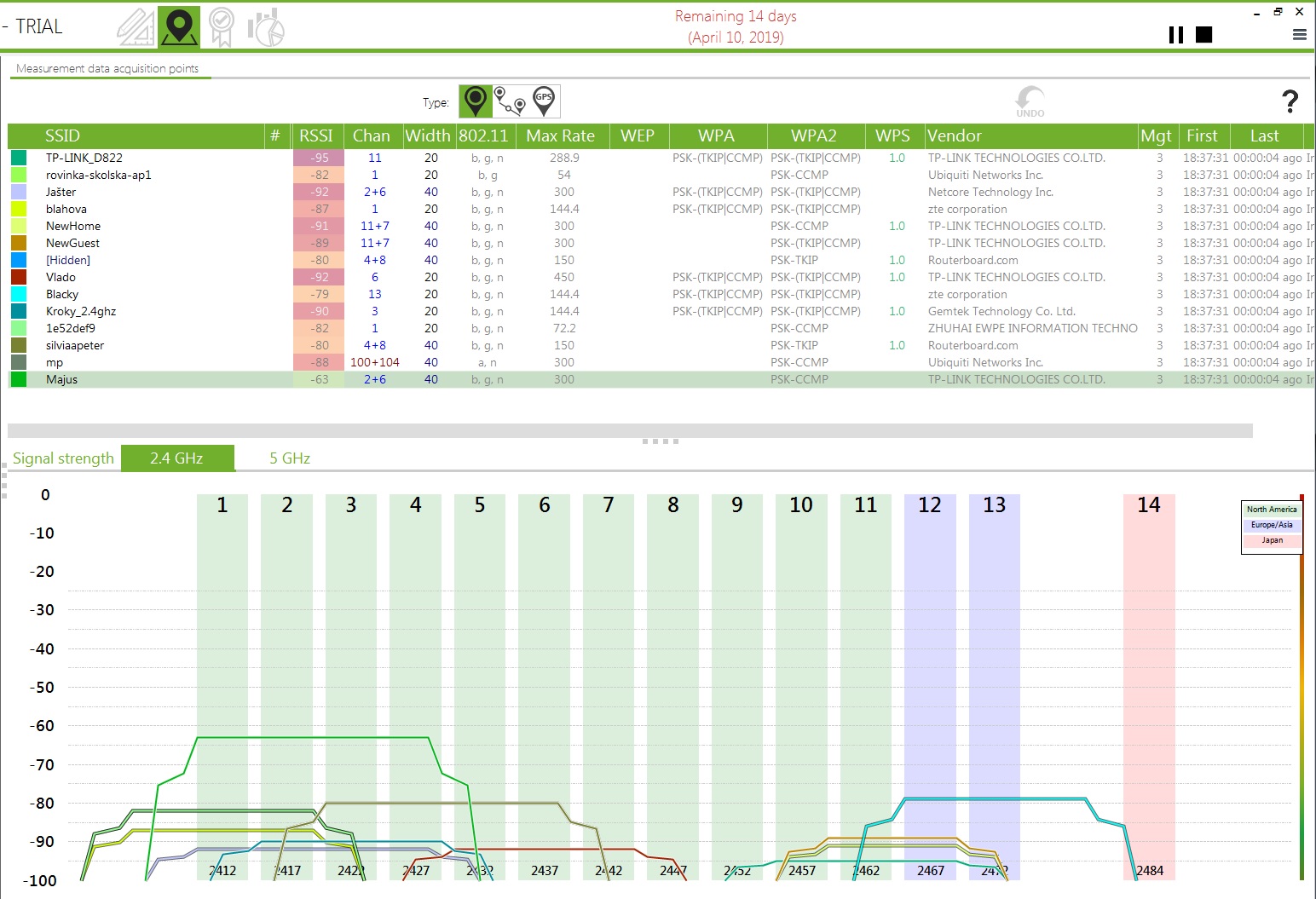Switch to the 5 GHz tab
The height and width of the screenshot is (899, 1316).
click(x=290, y=458)
